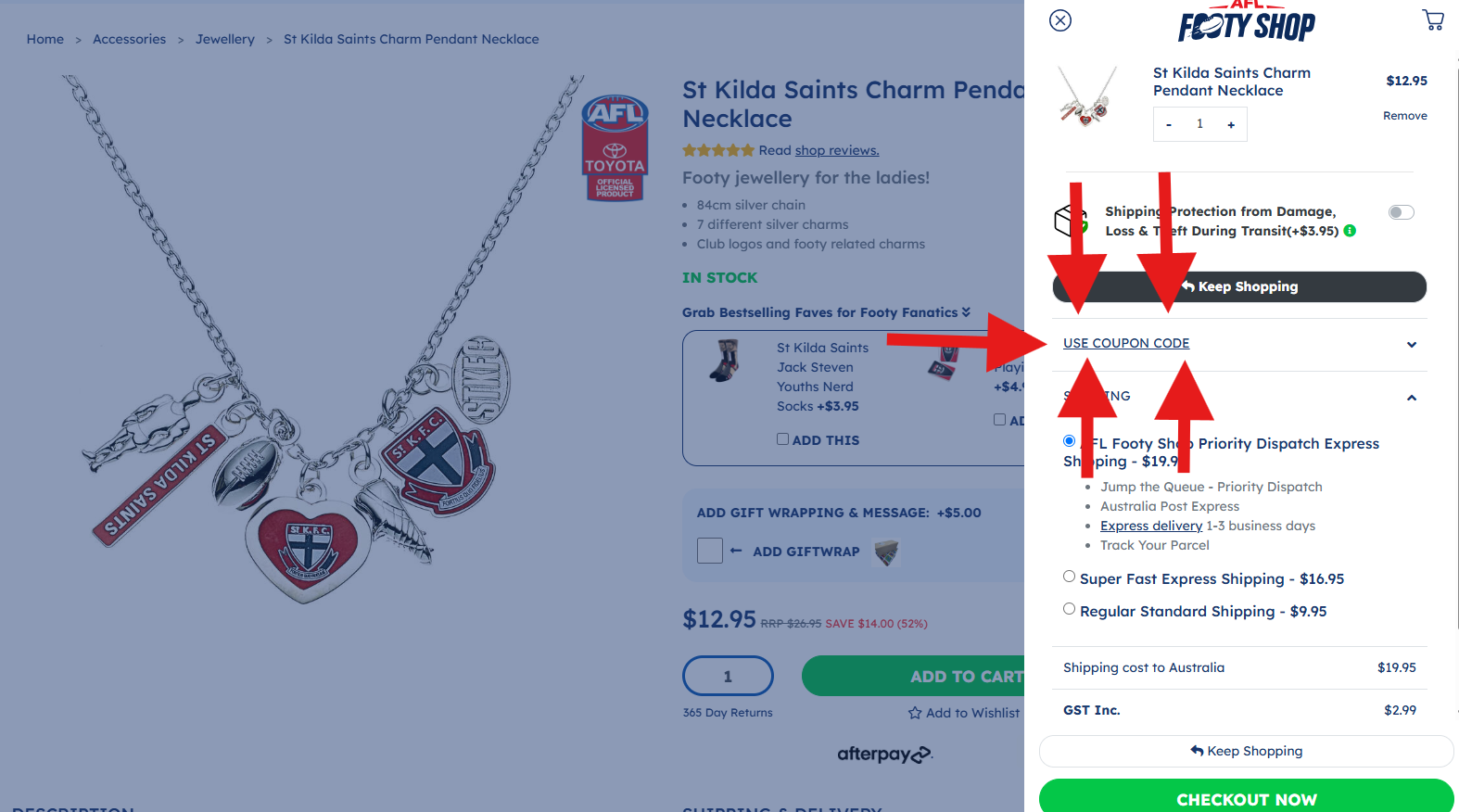
Task: Go to Jewellery breadcrumb
Action: pos(225,39)
